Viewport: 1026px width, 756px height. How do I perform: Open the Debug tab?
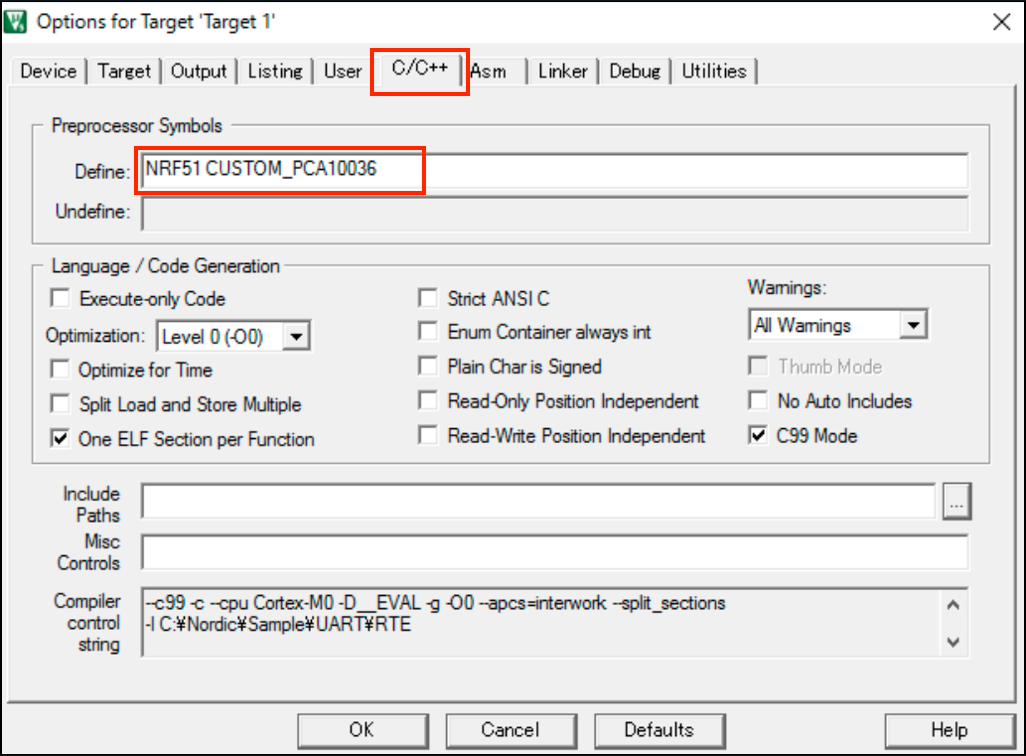tap(635, 72)
